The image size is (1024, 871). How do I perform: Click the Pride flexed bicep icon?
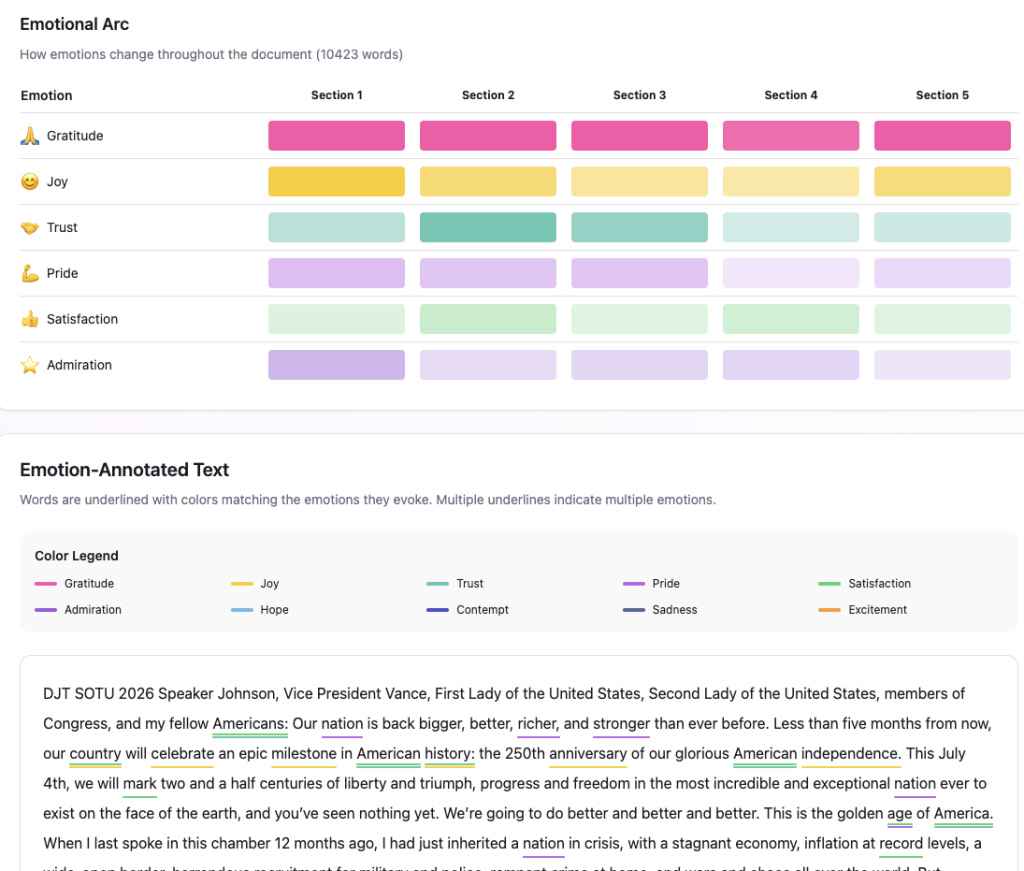pos(29,274)
